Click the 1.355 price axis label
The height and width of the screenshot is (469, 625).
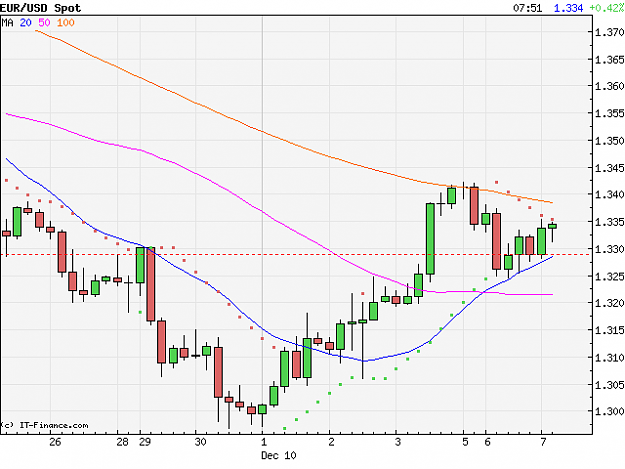point(609,113)
